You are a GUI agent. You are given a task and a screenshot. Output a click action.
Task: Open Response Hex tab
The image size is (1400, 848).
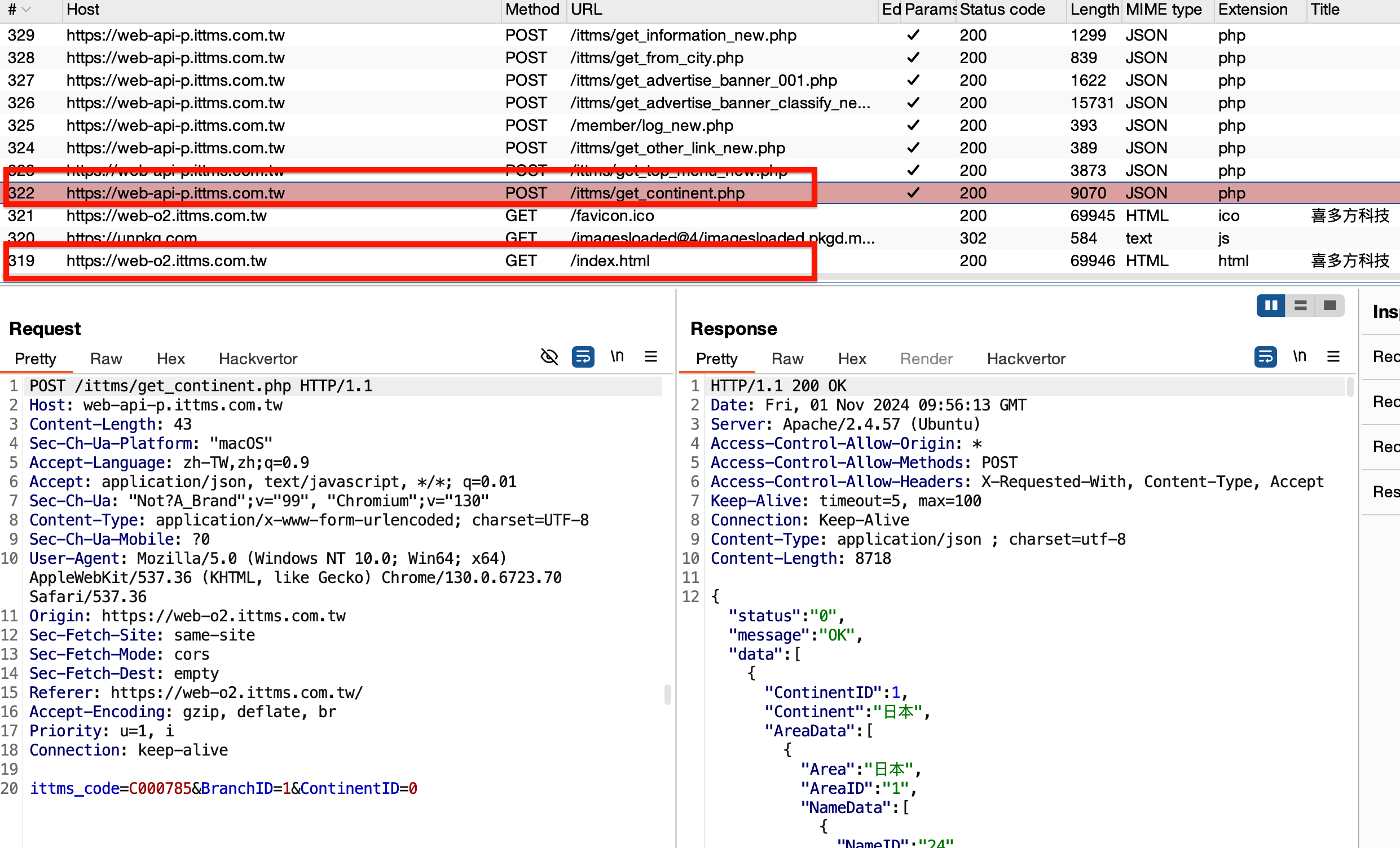click(x=852, y=359)
